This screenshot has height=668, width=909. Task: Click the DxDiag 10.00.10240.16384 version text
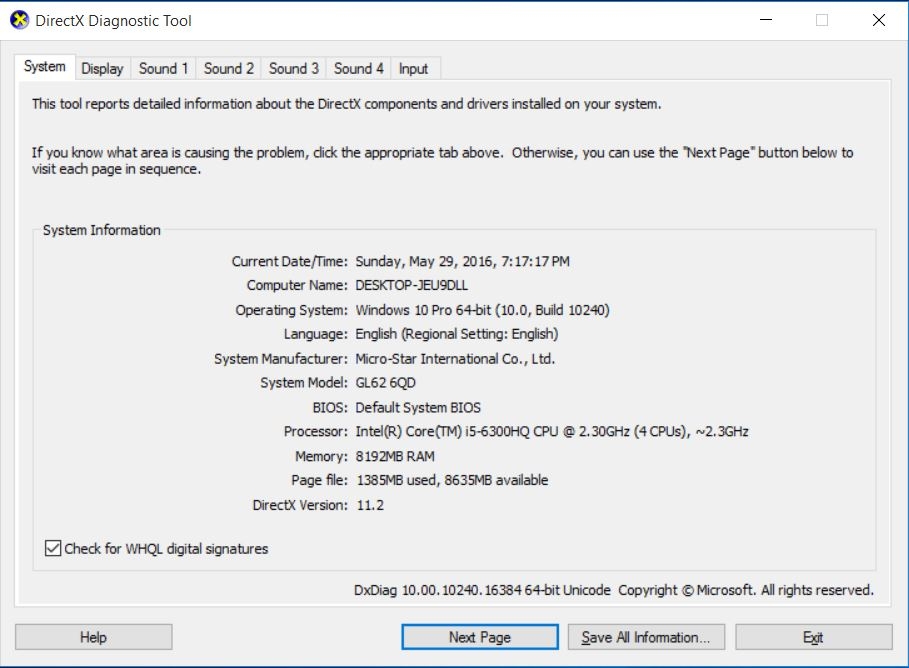coord(482,590)
